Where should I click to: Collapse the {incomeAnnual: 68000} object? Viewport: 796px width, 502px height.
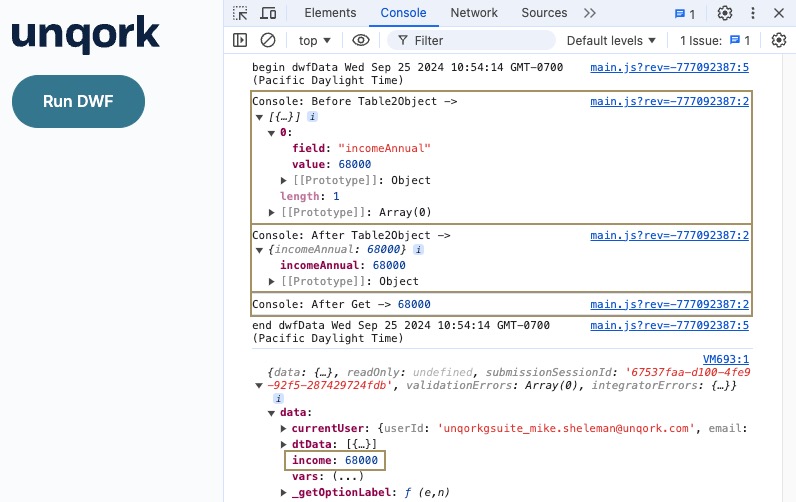pyautogui.click(x=259, y=250)
